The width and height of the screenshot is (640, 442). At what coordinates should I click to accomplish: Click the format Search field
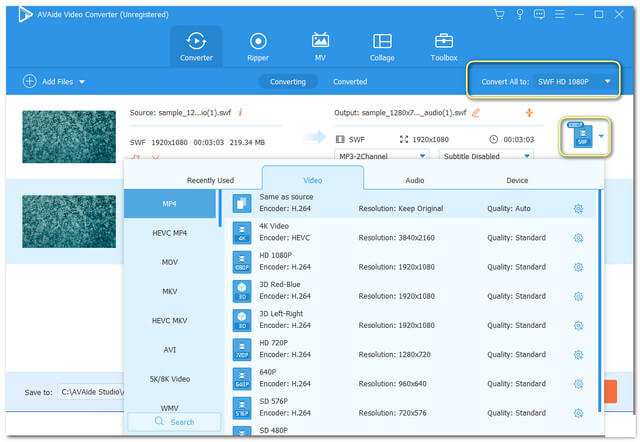point(174,422)
